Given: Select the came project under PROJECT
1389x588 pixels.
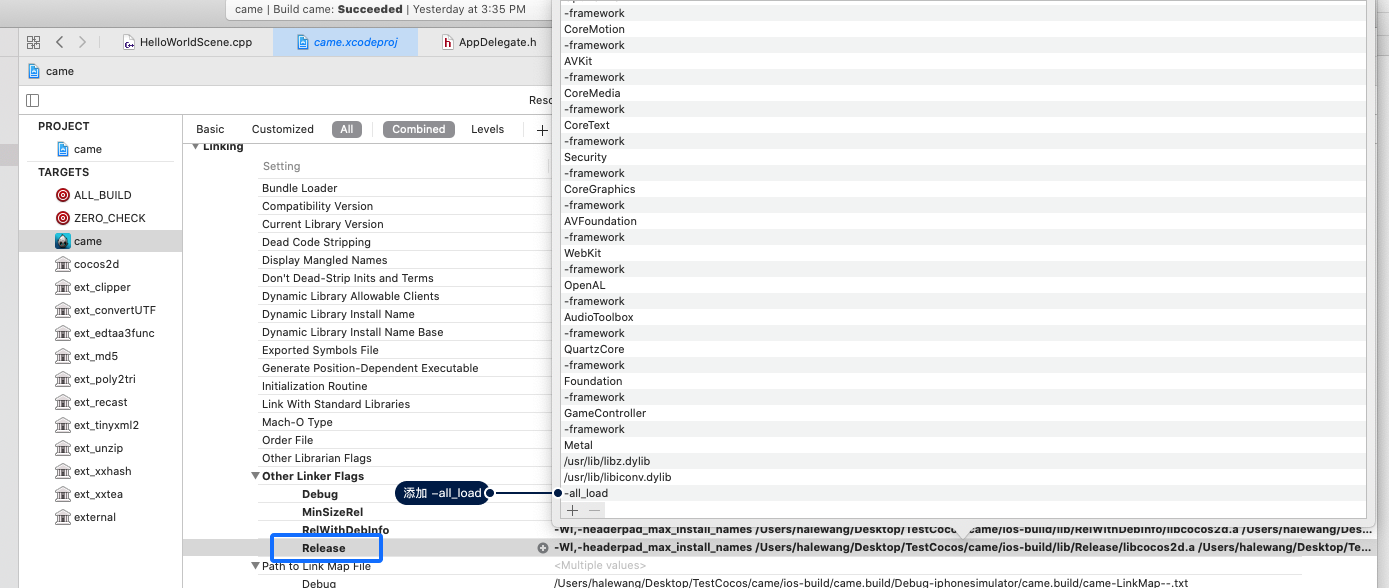Looking at the screenshot, I should coord(87,149).
